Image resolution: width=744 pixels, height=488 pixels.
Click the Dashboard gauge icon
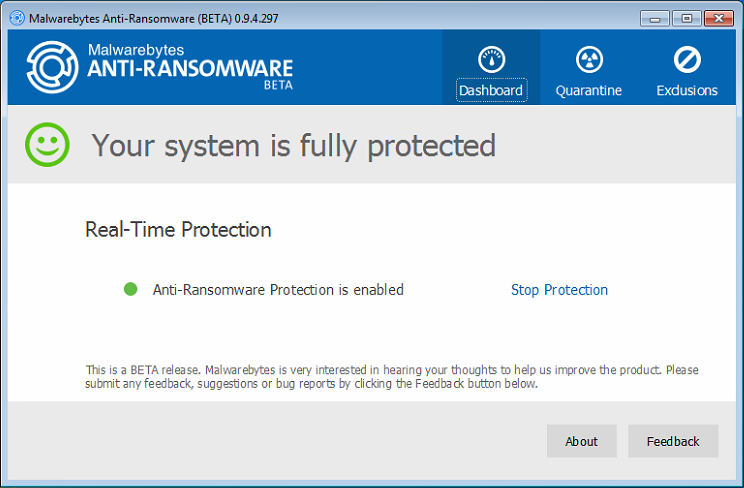click(491, 59)
